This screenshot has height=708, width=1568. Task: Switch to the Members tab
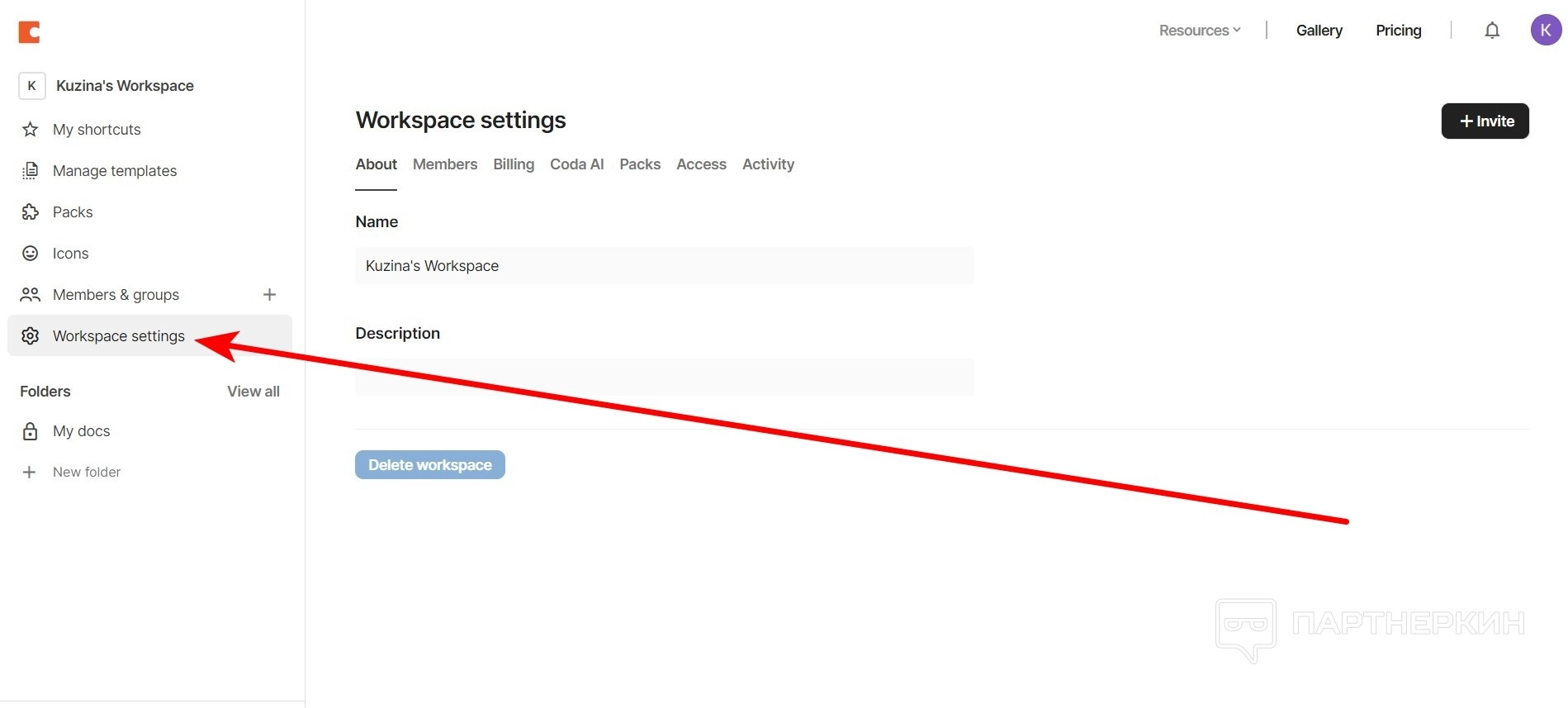click(x=445, y=164)
